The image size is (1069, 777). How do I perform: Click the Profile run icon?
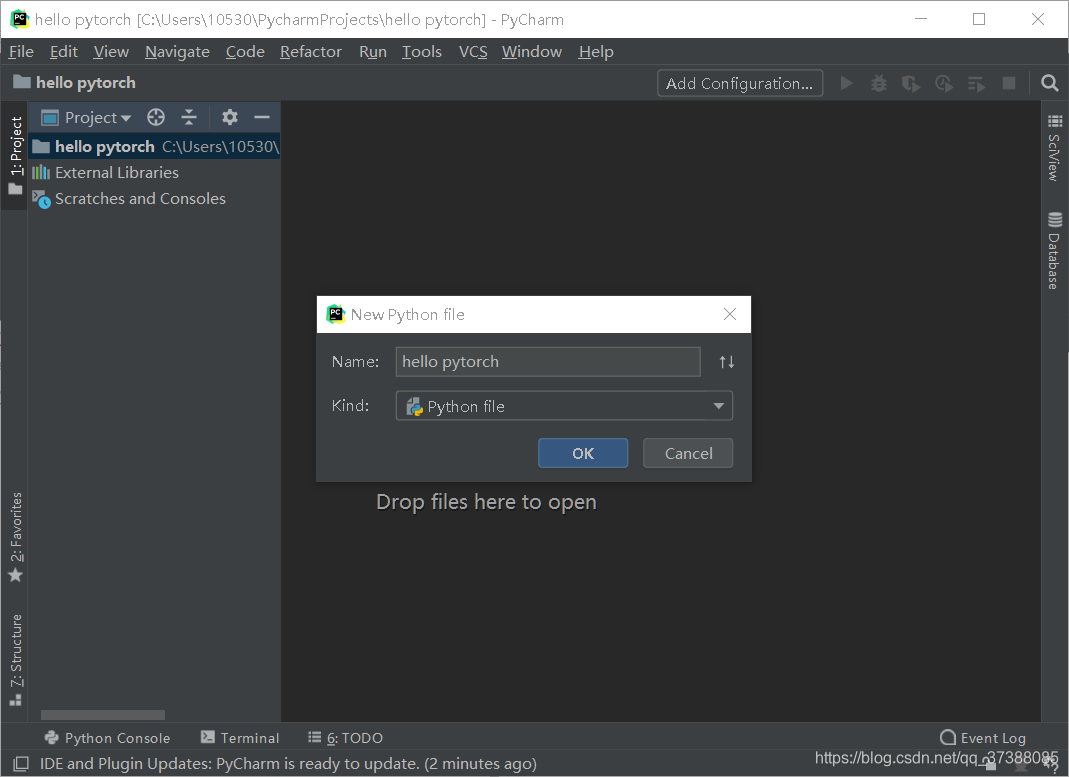coord(944,83)
